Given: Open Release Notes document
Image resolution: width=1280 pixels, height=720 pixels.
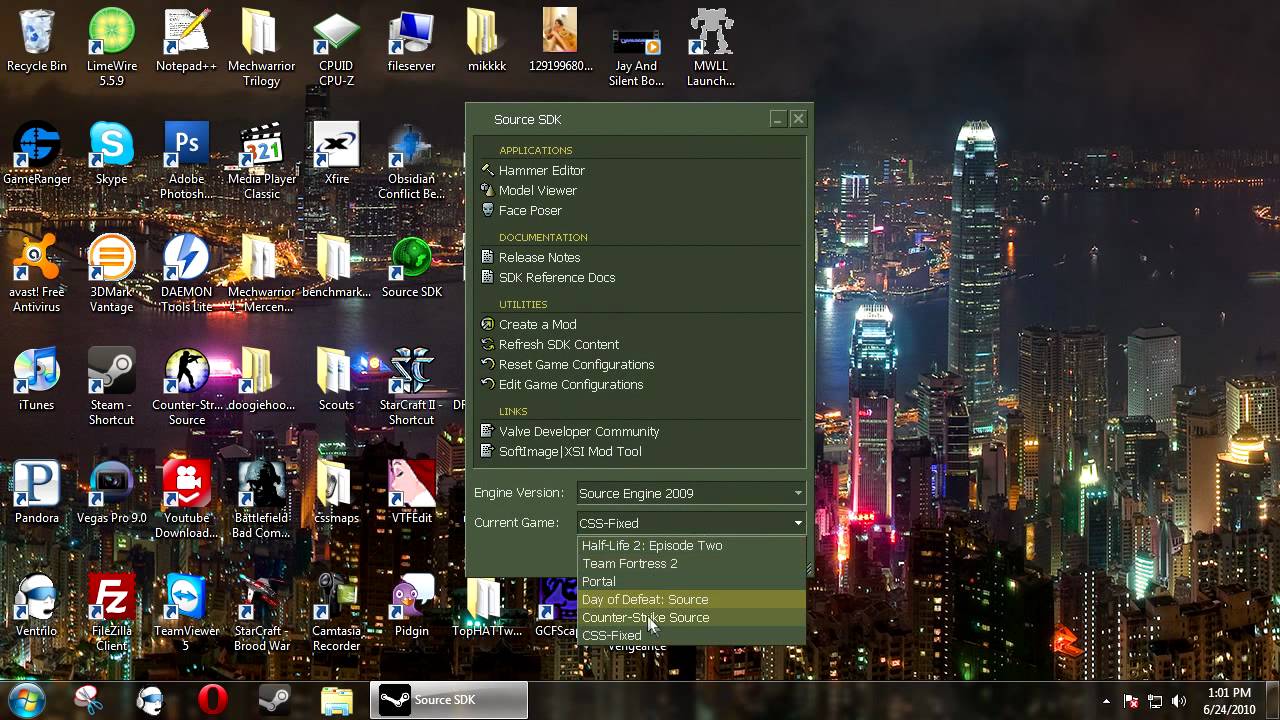Looking at the screenshot, I should pos(538,257).
